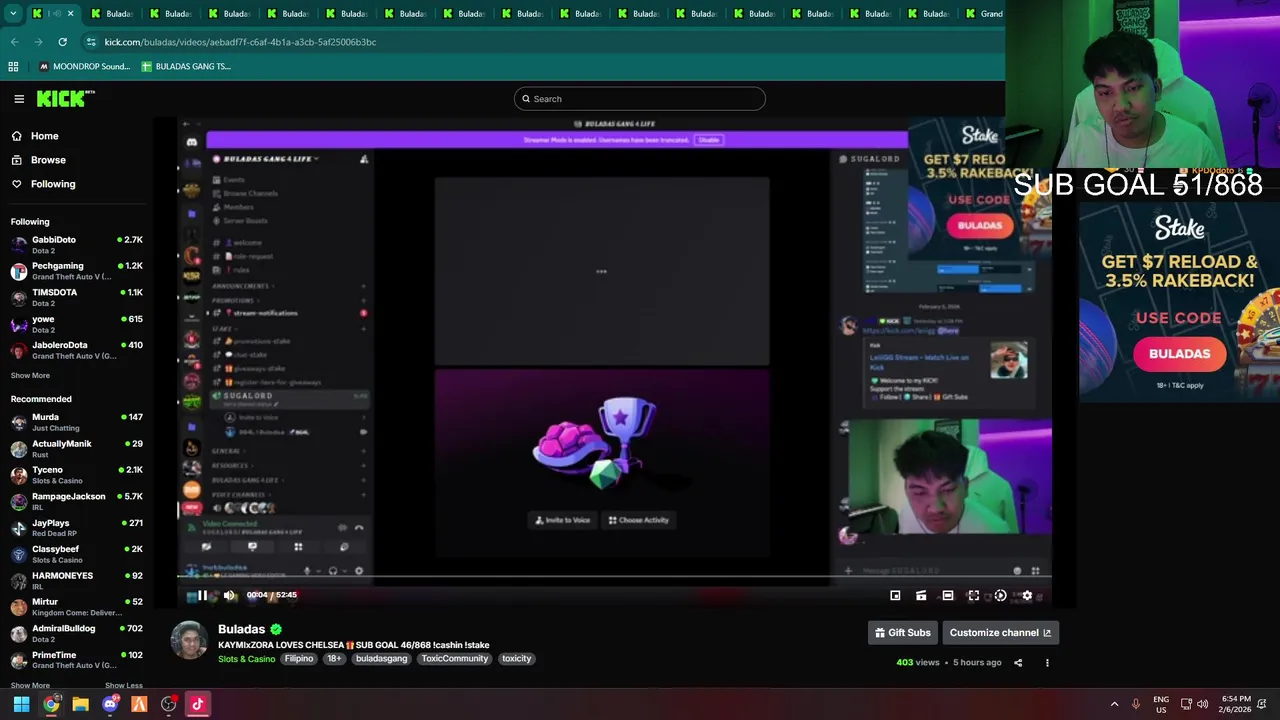
Task: Toggle theater mode
Action: pyautogui.click(x=947, y=596)
